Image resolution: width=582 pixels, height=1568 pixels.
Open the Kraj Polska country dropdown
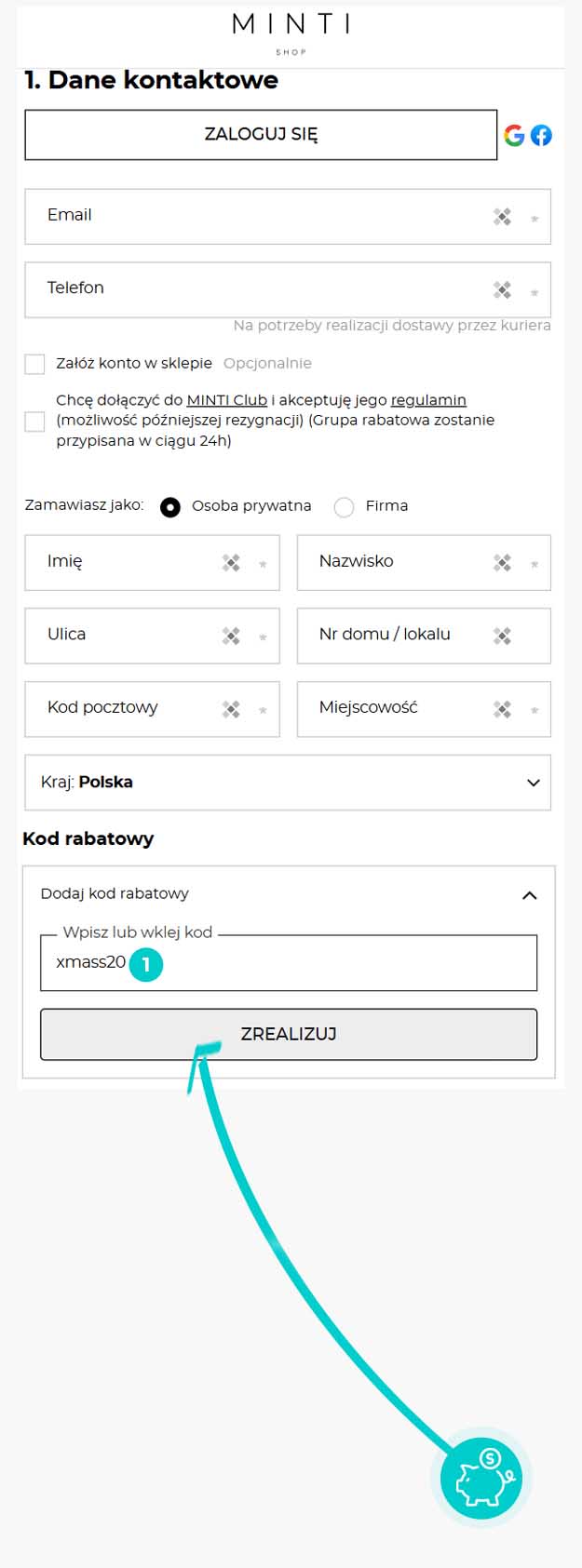coord(288,783)
